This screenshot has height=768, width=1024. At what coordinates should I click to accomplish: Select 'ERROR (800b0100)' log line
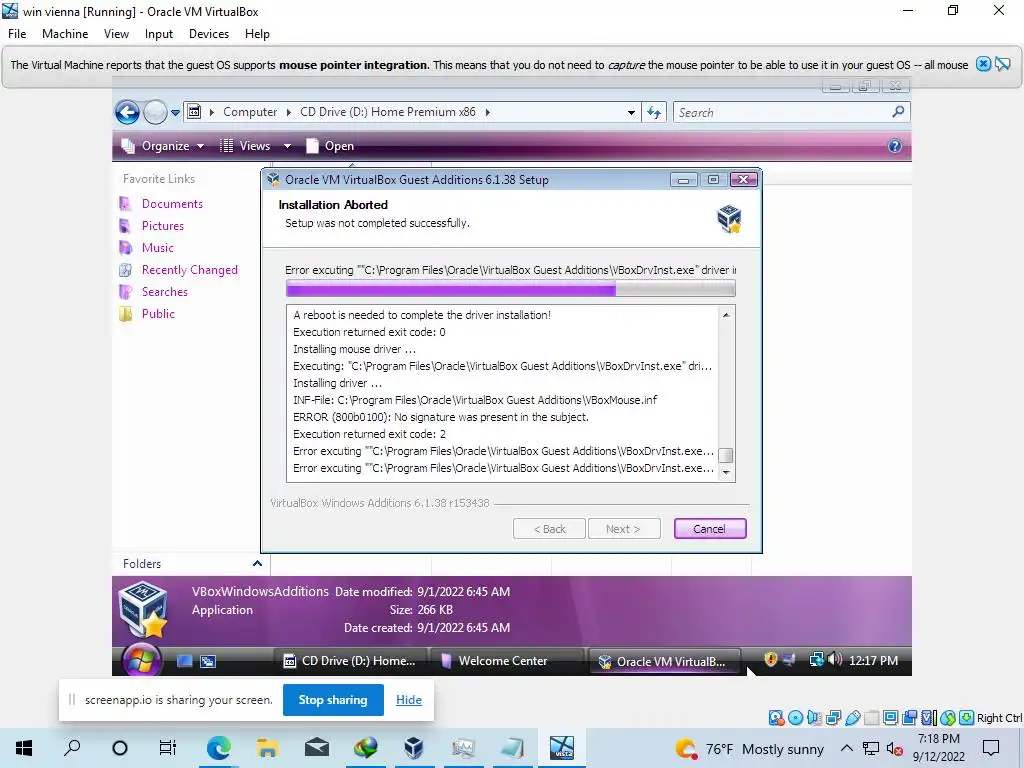[x=441, y=417]
